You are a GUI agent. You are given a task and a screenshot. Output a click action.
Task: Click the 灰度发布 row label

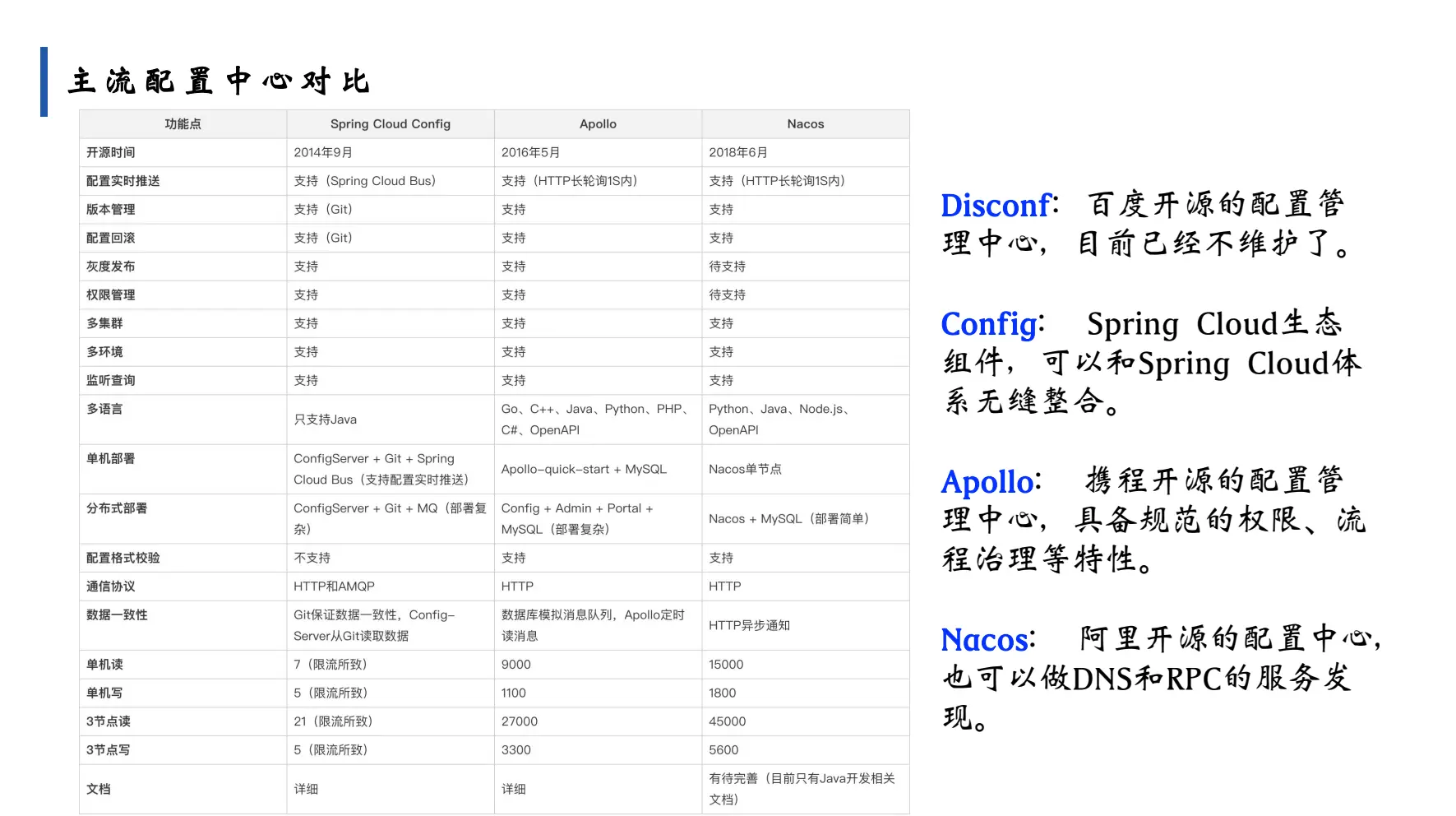click(x=111, y=267)
